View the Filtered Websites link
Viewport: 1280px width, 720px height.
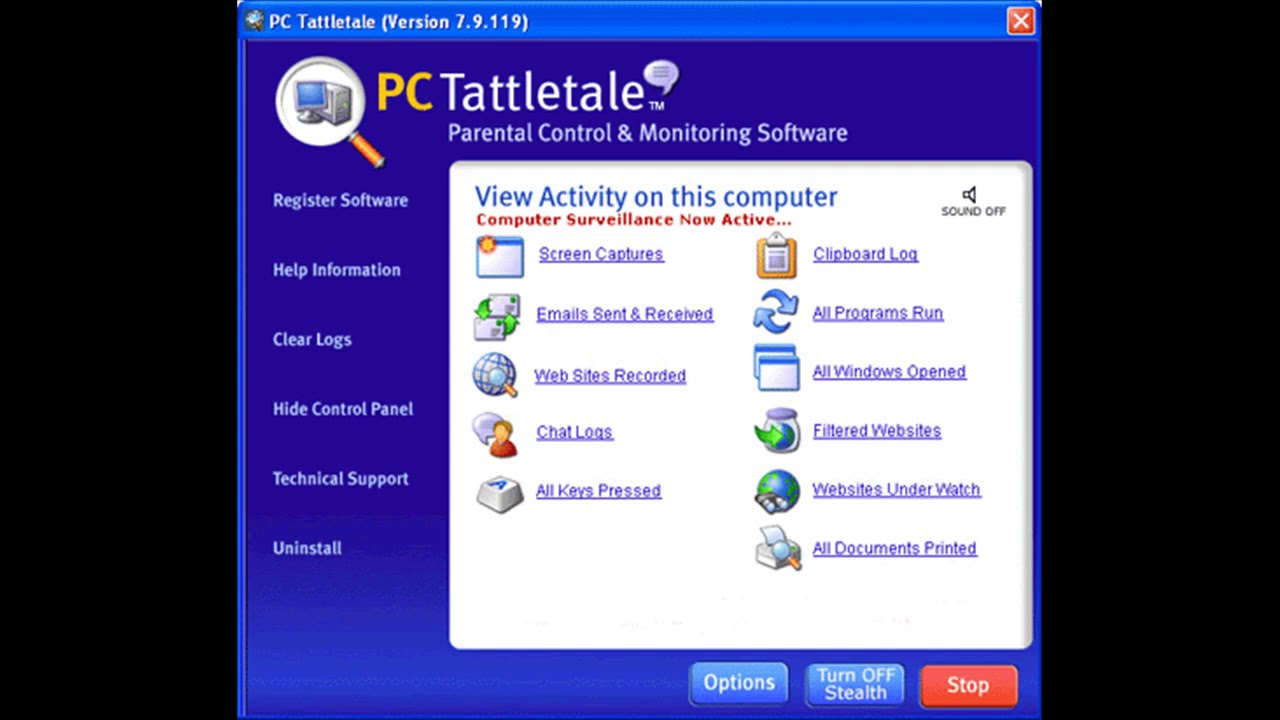877,431
